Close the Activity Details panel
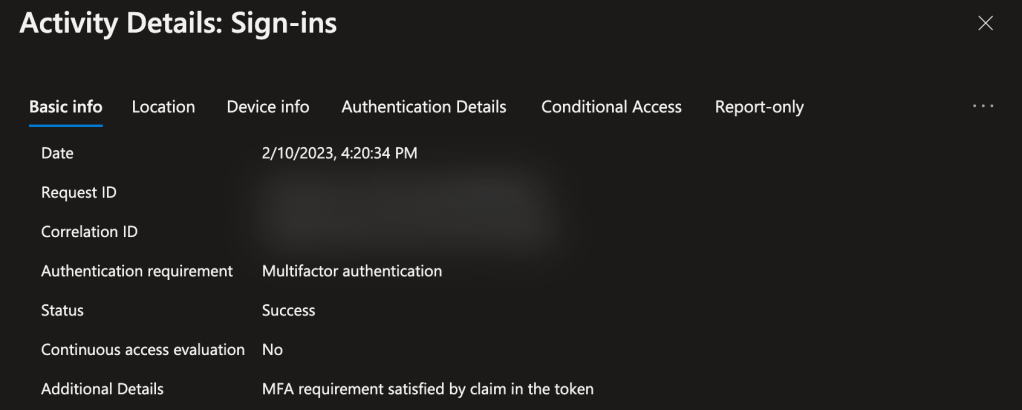The height and width of the screenshot is (410, 1022). (x=985, y=24)
